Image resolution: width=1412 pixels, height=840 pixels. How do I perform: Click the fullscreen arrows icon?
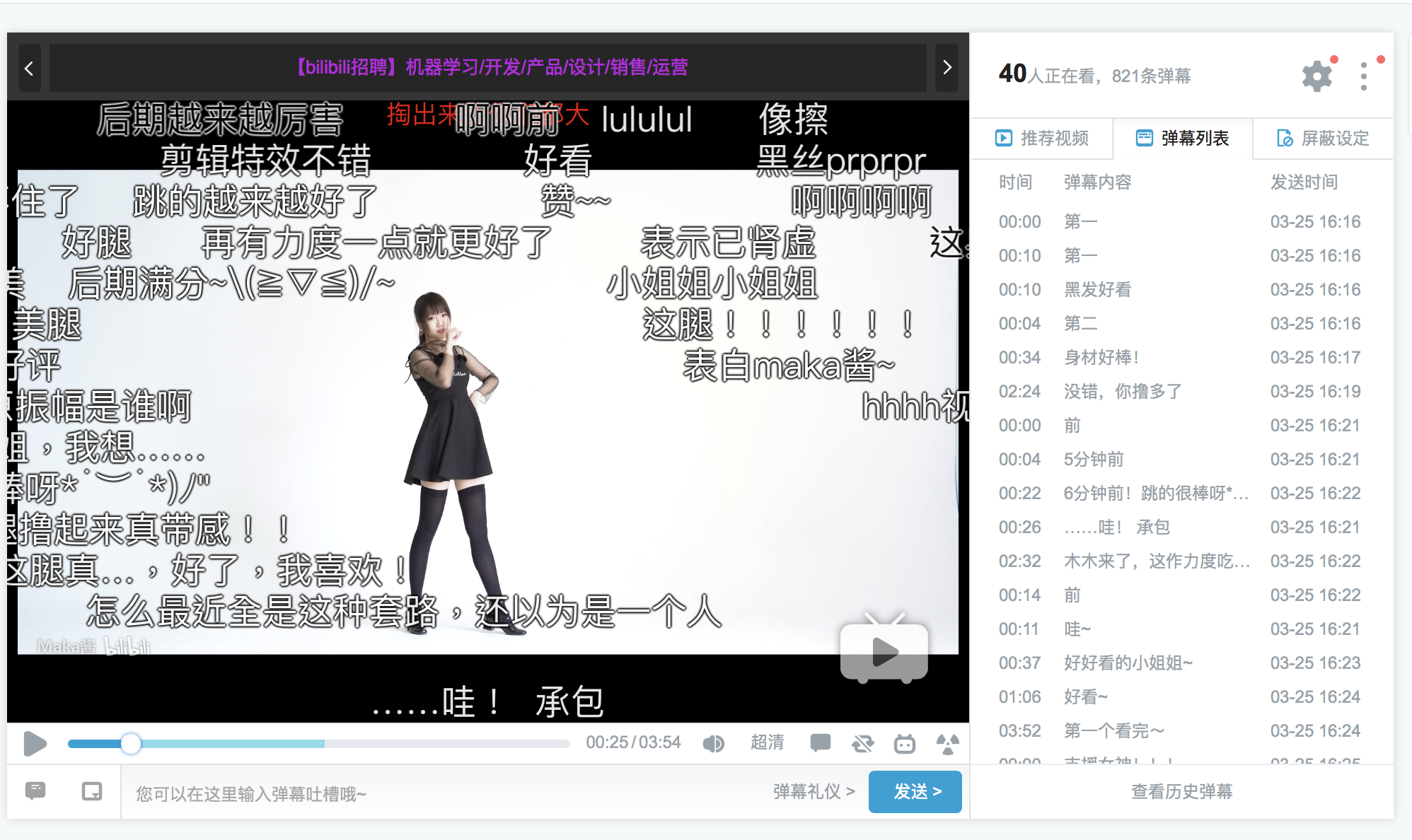tap(947, 743)
